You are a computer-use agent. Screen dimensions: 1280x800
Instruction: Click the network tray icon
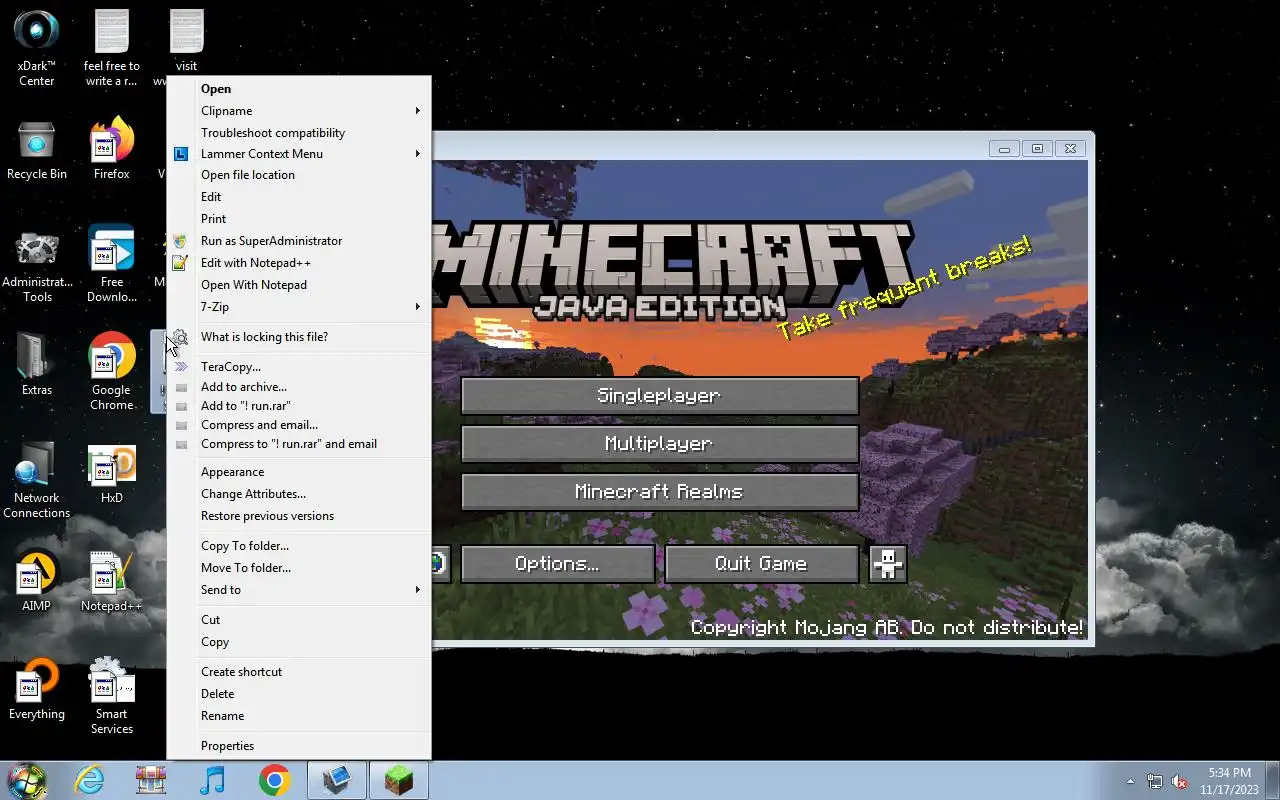click(x=1155, y=781)
